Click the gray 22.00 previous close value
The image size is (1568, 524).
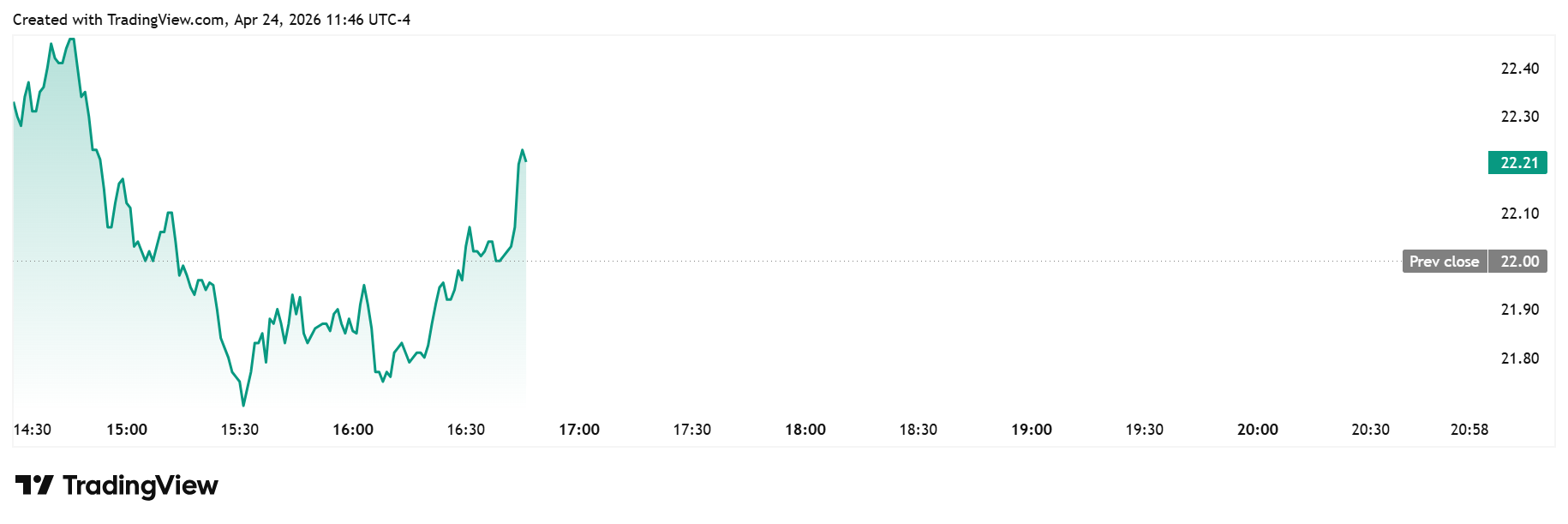tap(1519, 262)
